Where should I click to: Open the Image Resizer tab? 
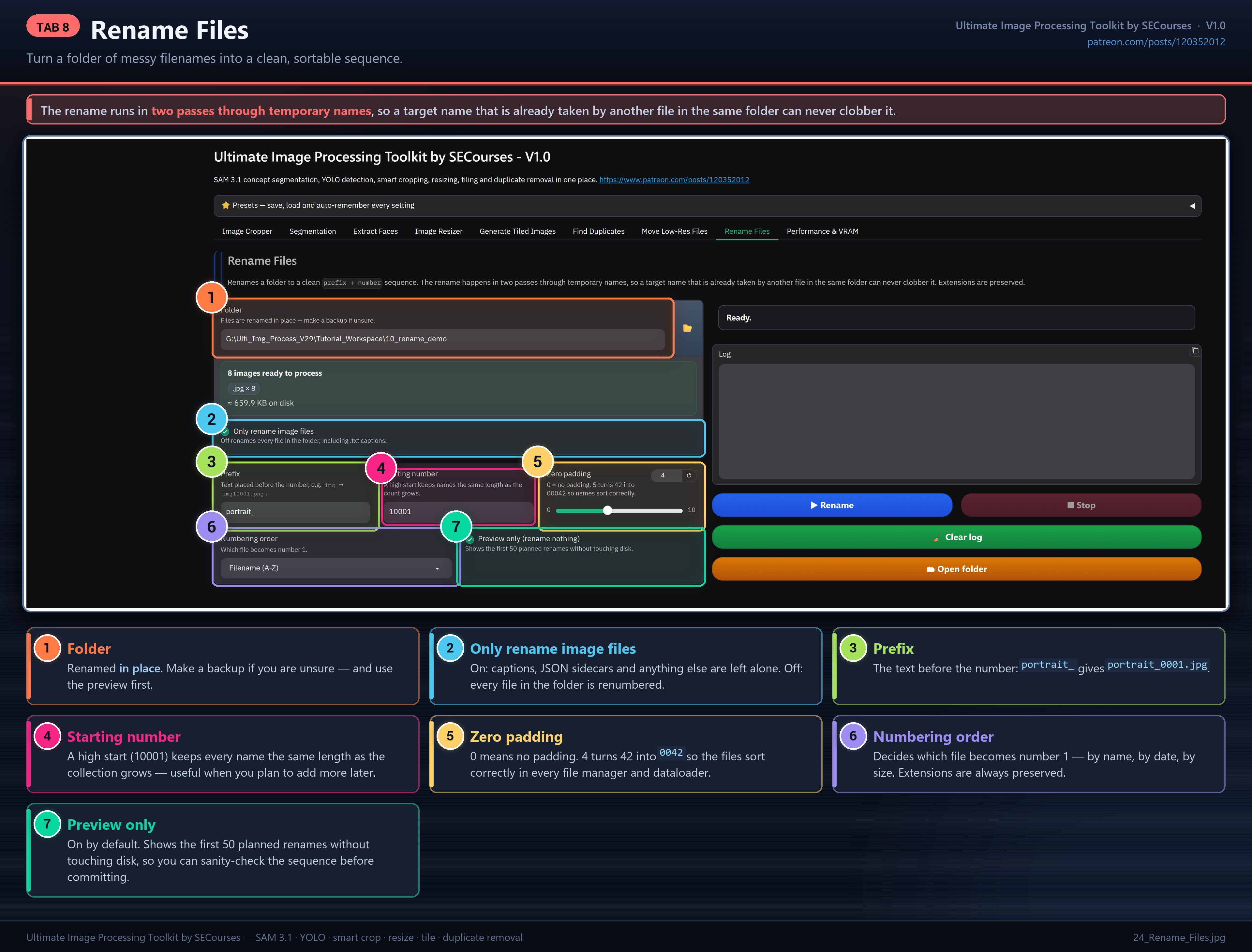[439, 231]
